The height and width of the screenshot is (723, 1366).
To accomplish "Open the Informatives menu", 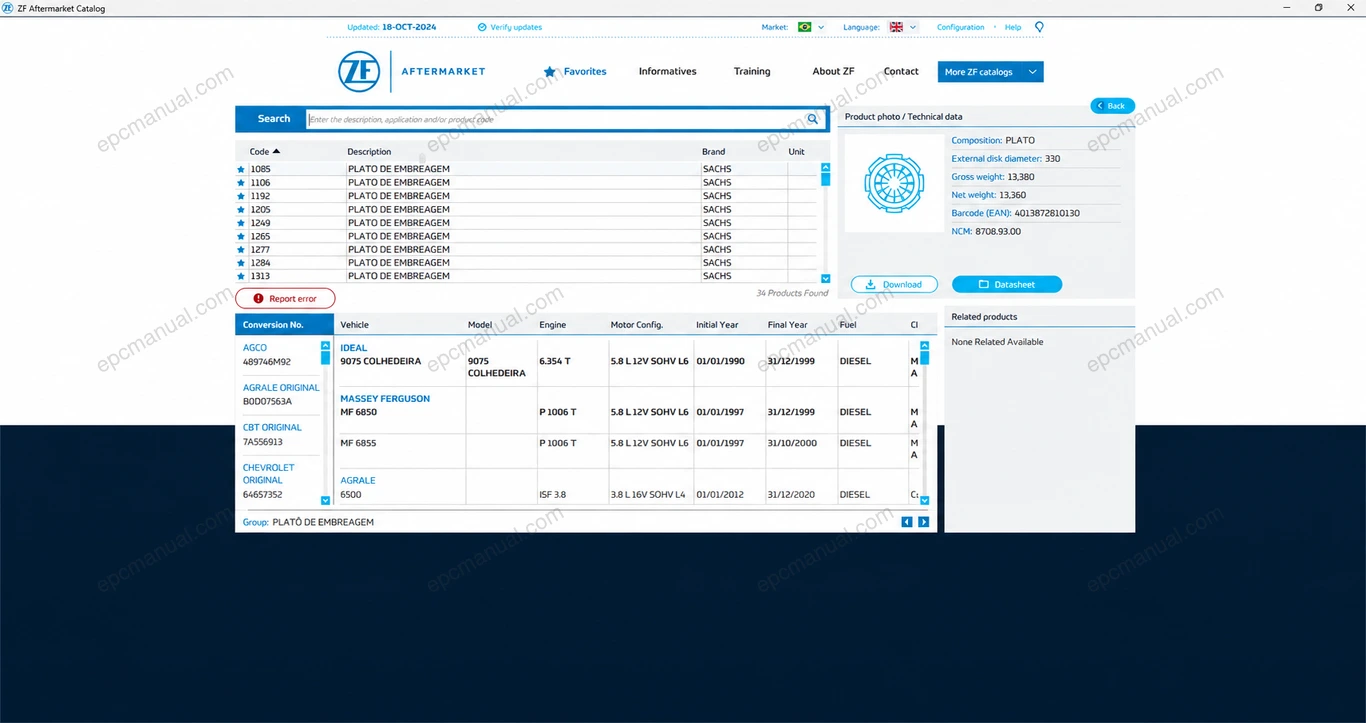I will click(x=668, y=72).
